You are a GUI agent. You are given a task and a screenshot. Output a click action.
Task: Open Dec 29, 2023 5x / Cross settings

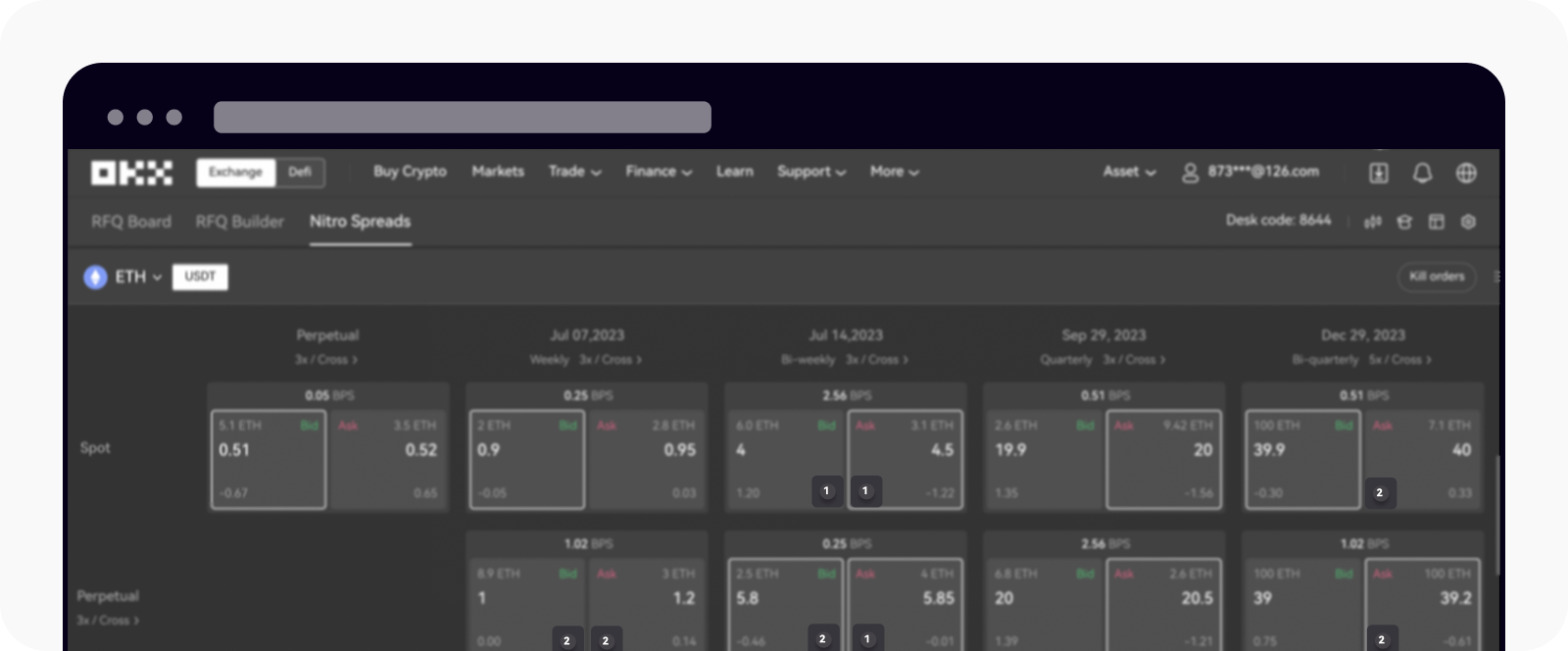coord(1399,360)
